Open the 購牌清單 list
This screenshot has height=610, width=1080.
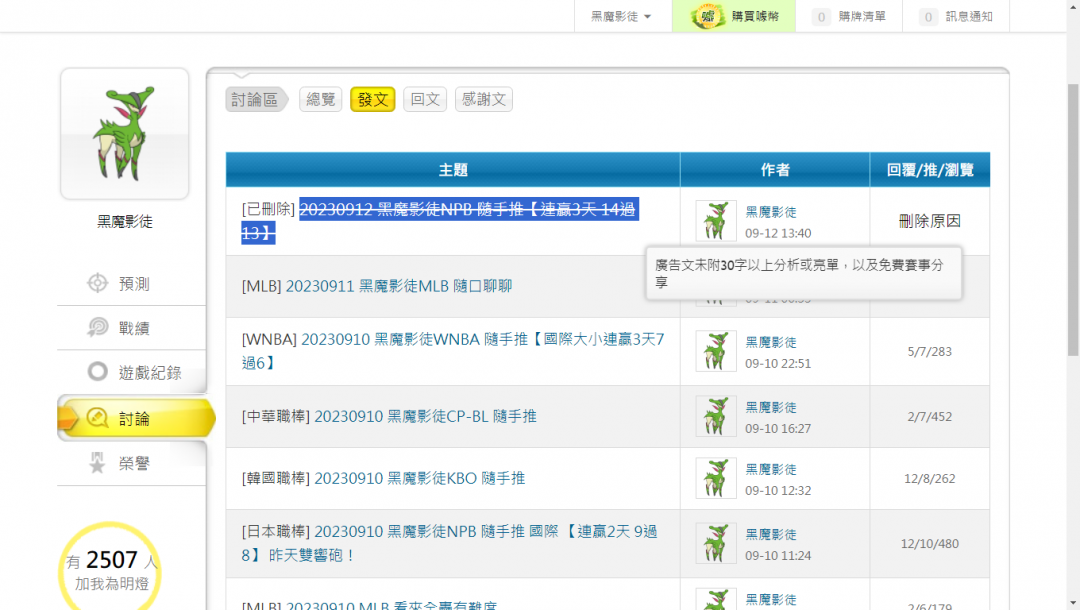click(849, 16)
